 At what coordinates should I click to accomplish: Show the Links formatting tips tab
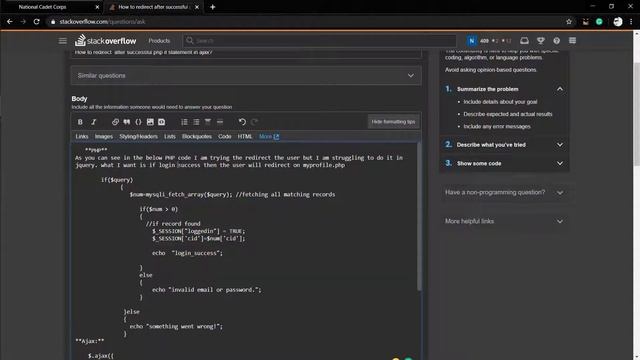(x=82, y=136)
